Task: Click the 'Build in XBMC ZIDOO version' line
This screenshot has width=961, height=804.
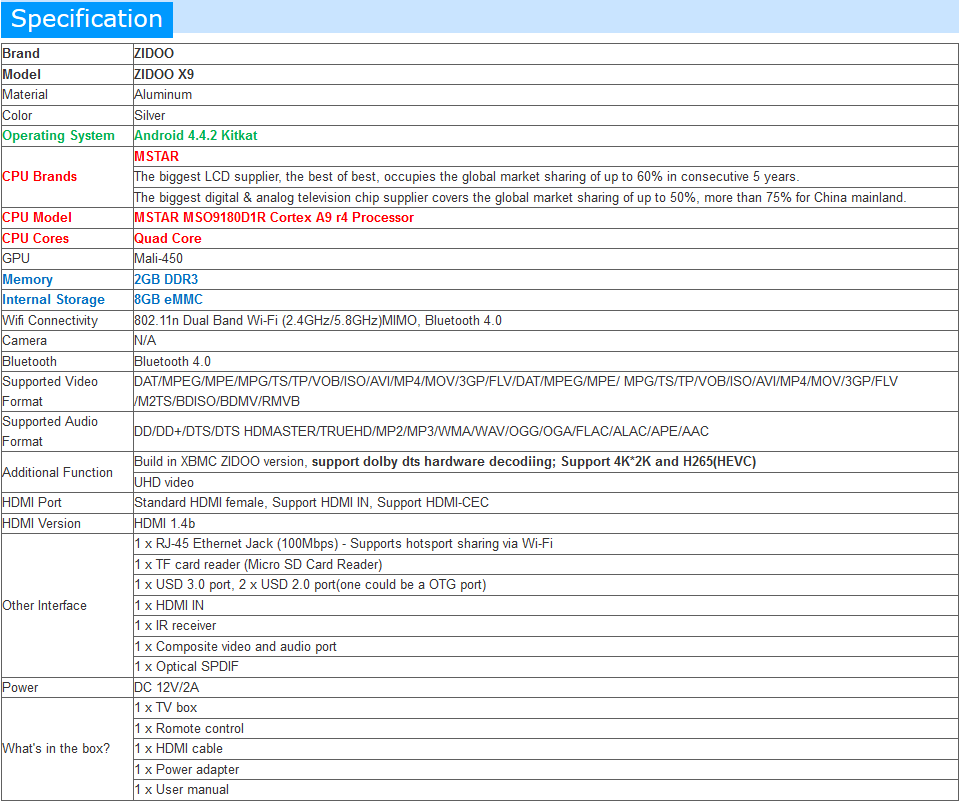Action: (x=446, y=461)
